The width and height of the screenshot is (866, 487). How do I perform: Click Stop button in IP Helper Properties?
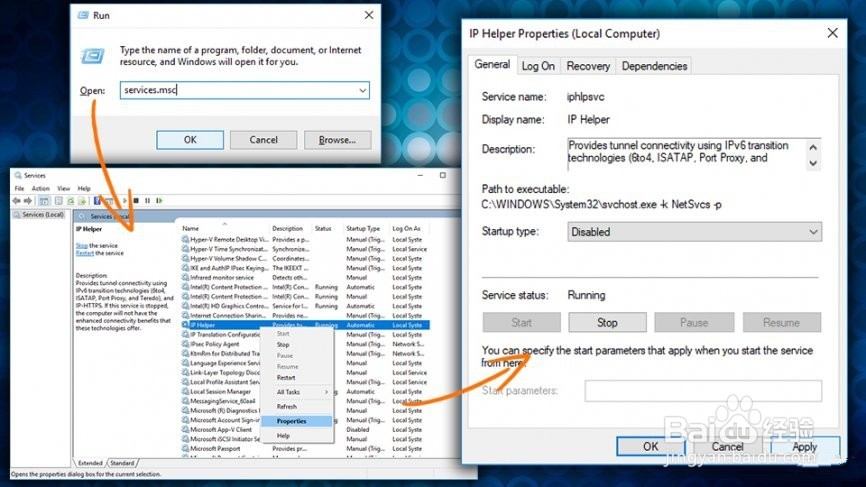(x=608, y=322)
